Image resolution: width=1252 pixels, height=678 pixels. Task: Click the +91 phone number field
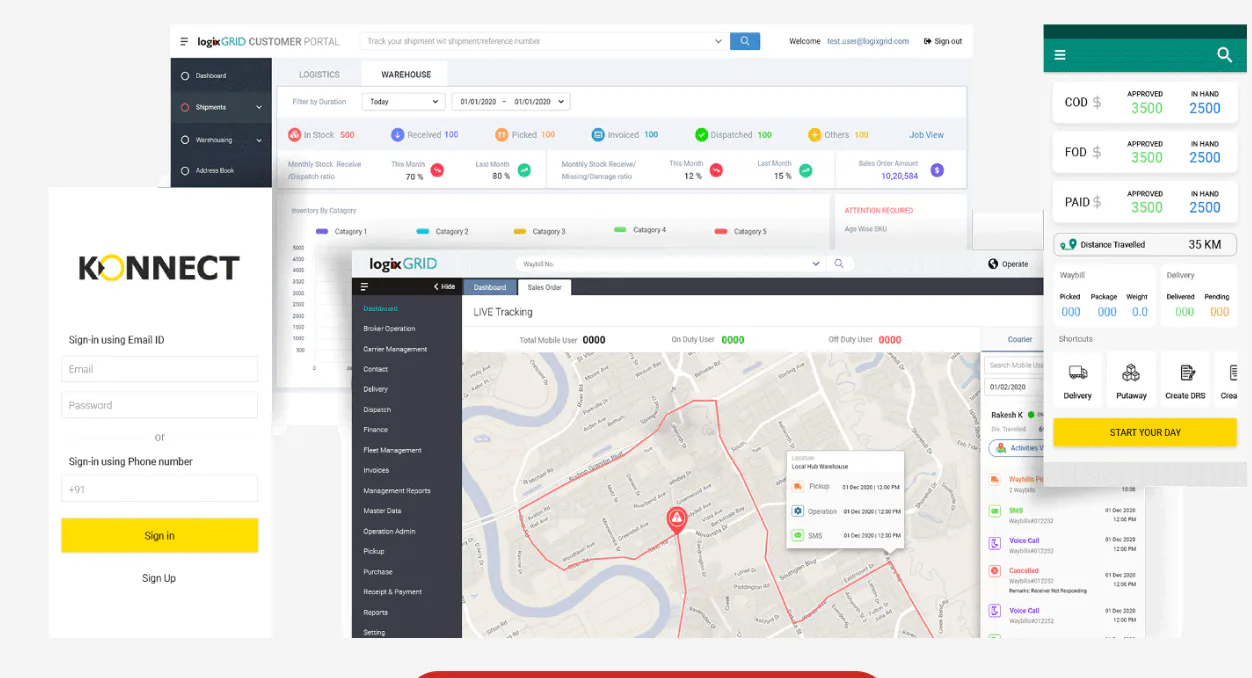159,489
